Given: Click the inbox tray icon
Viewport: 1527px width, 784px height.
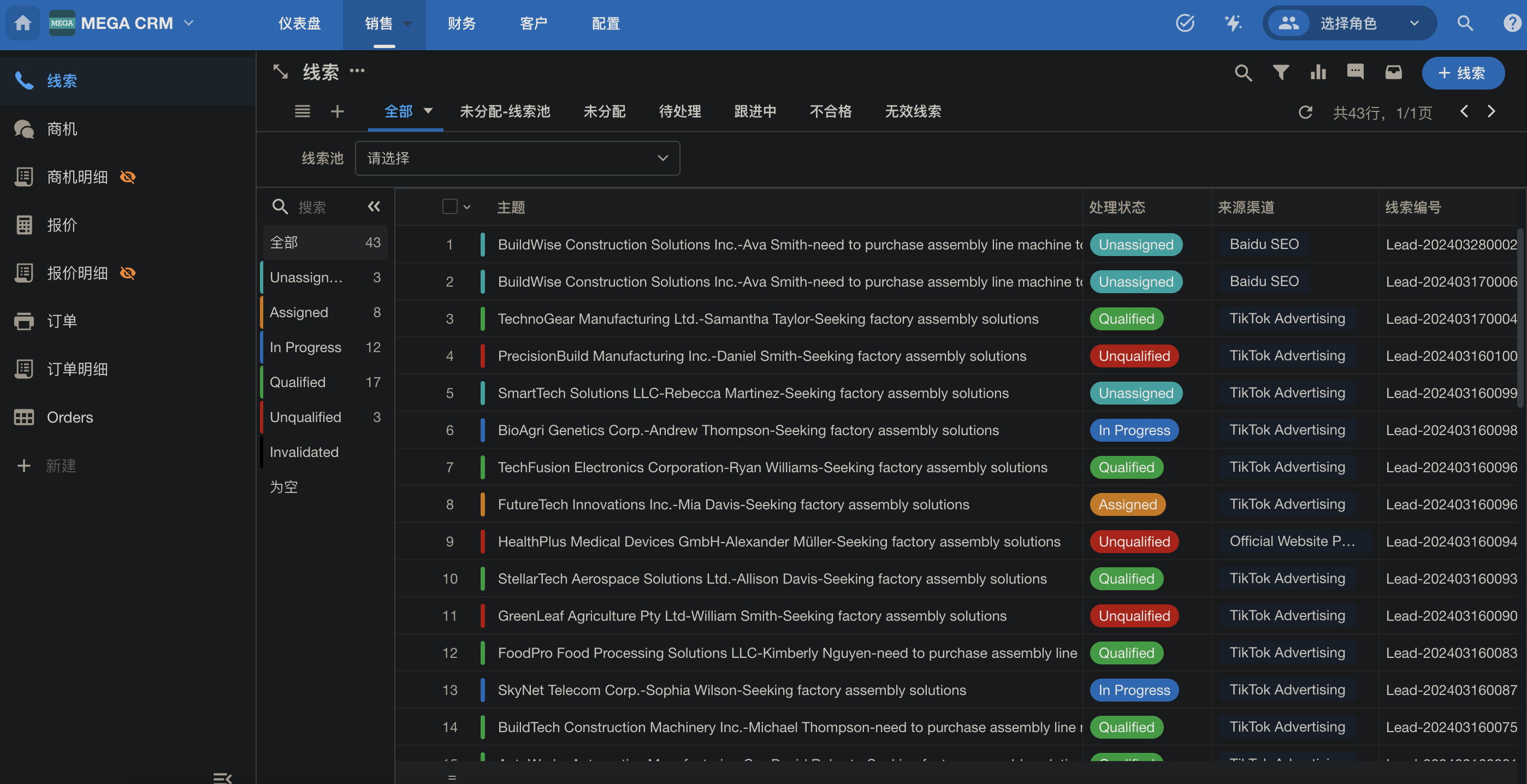Looking at the screenshot, I should click(x=1393, y=72).
